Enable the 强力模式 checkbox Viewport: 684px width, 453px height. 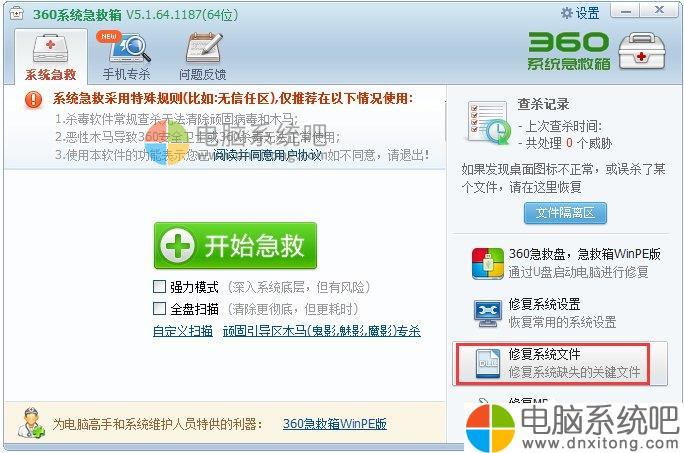pos(159,286)
